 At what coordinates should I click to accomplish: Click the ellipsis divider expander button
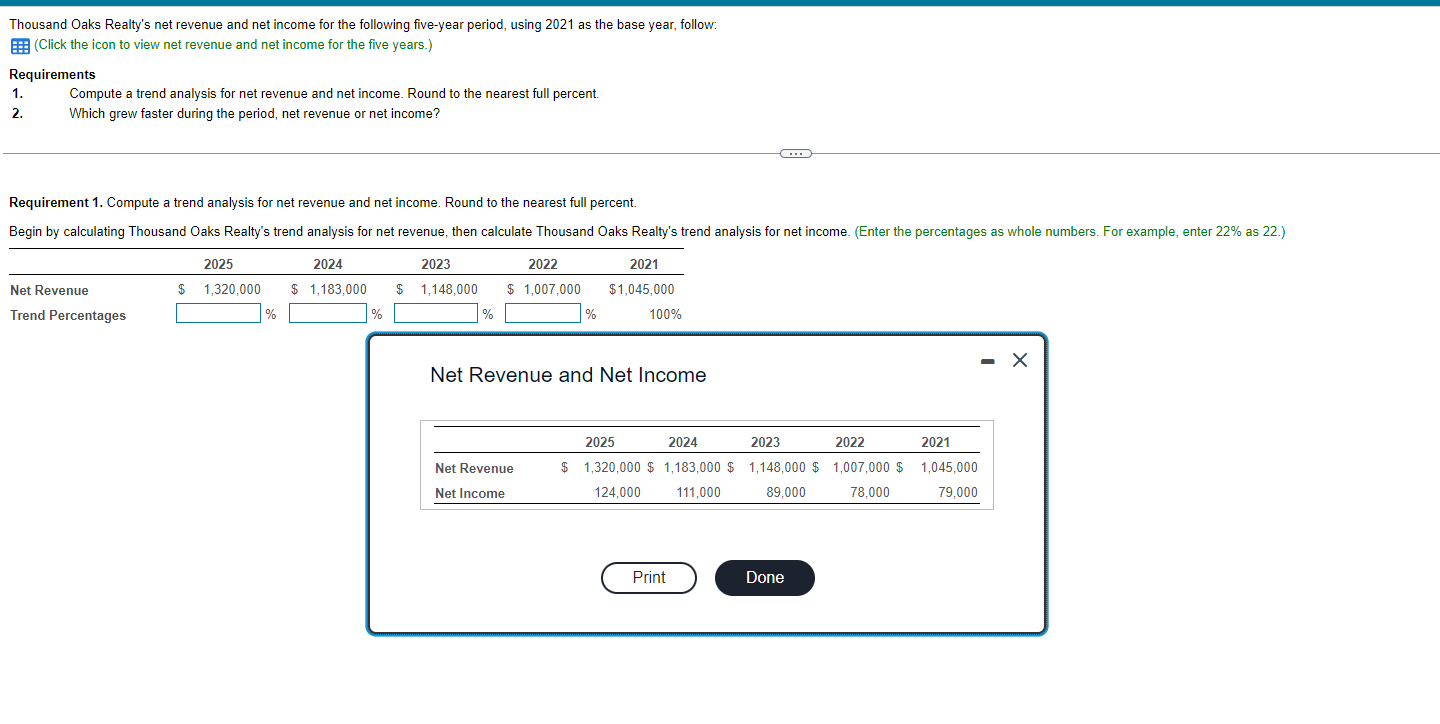tap(796, 153)
